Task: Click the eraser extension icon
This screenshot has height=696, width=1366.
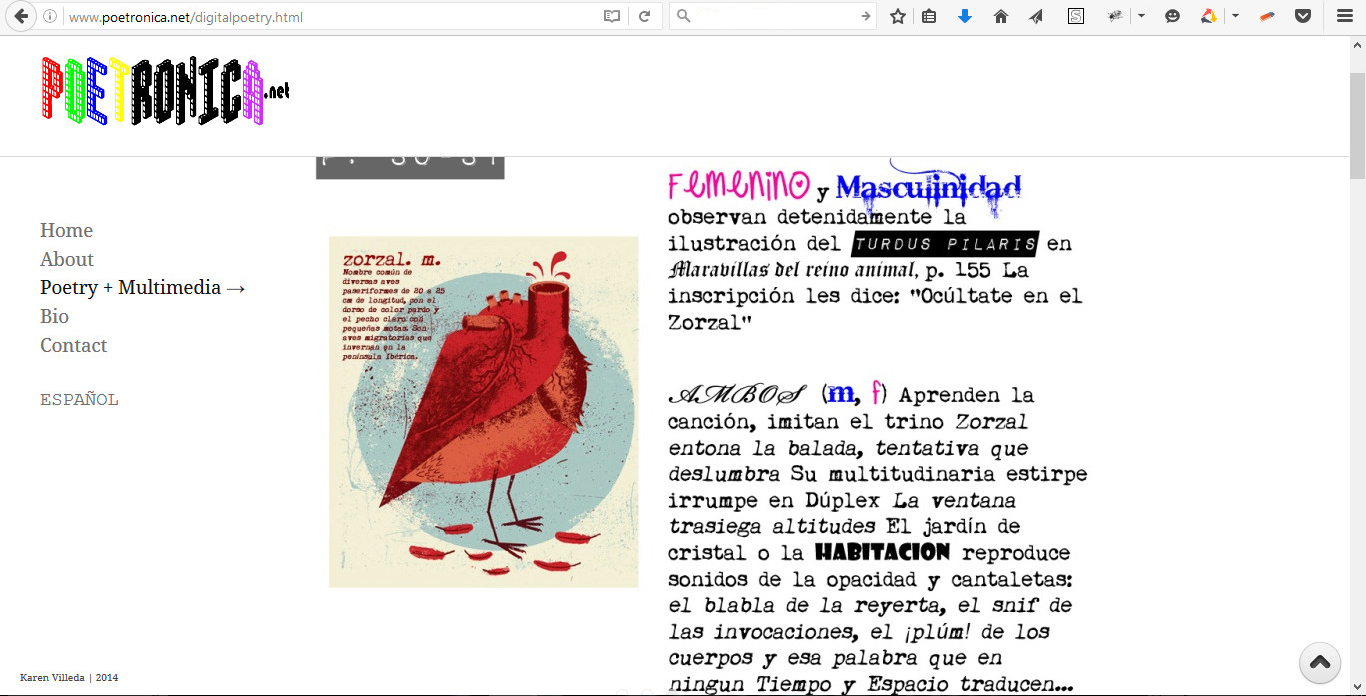Action: pos(1267,17)
